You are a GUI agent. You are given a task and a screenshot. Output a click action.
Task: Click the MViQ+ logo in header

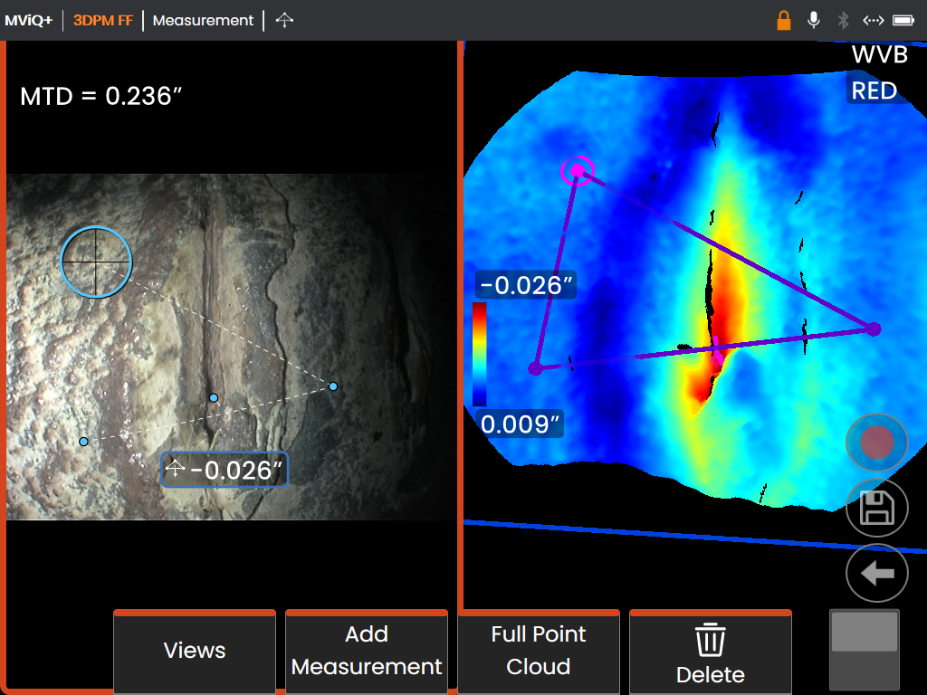pyautogui.click(x=28, y=20)
